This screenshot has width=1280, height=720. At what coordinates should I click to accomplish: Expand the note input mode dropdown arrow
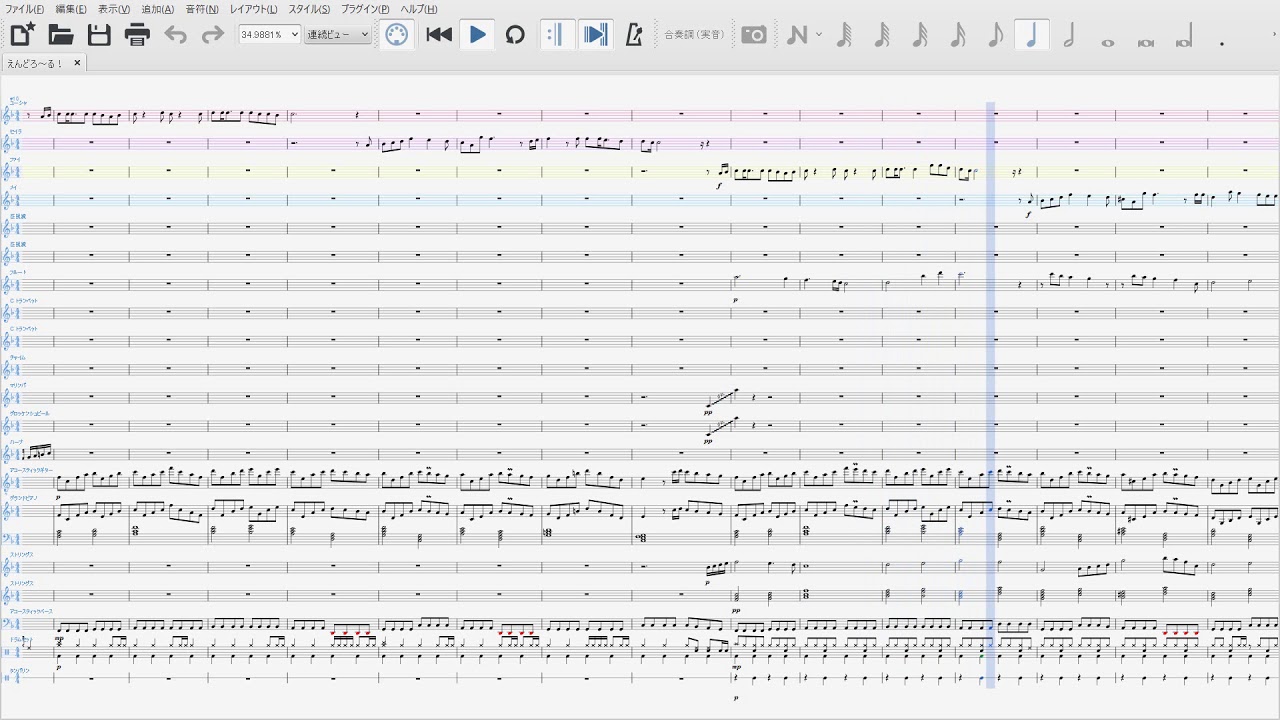coord(819,35)
